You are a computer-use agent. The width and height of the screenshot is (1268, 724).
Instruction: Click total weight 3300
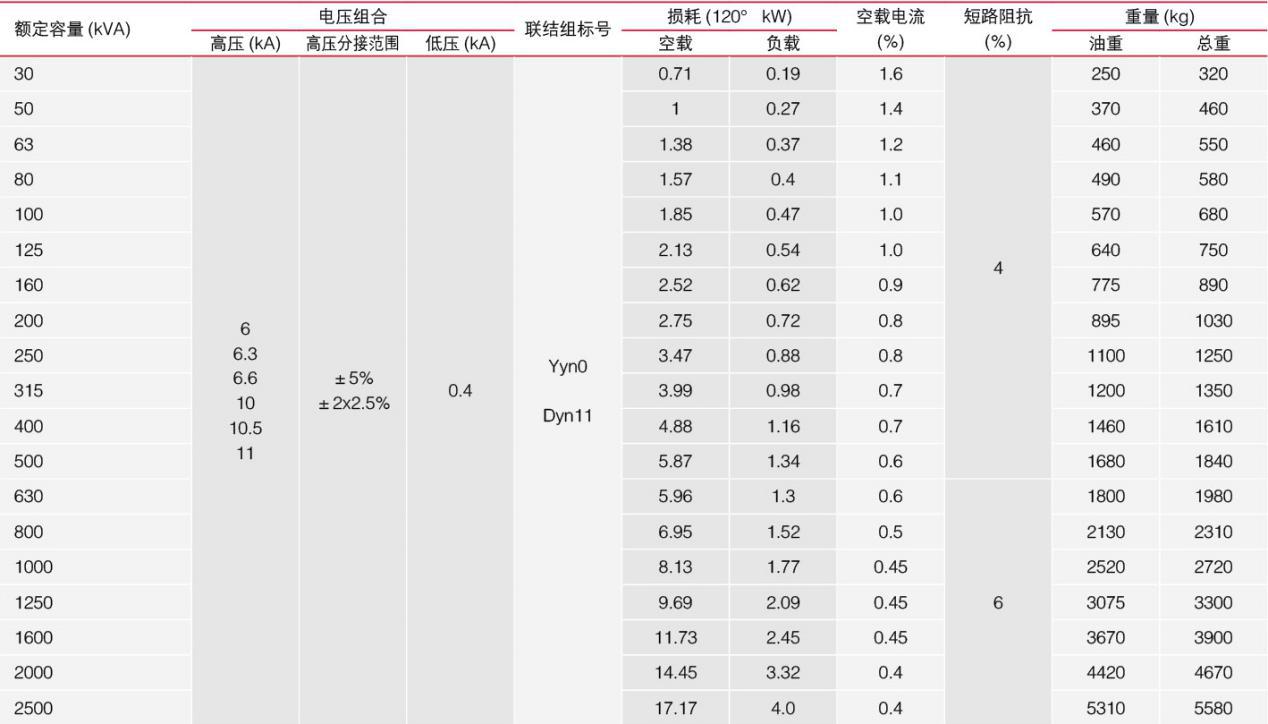[x=1213, y=602]
